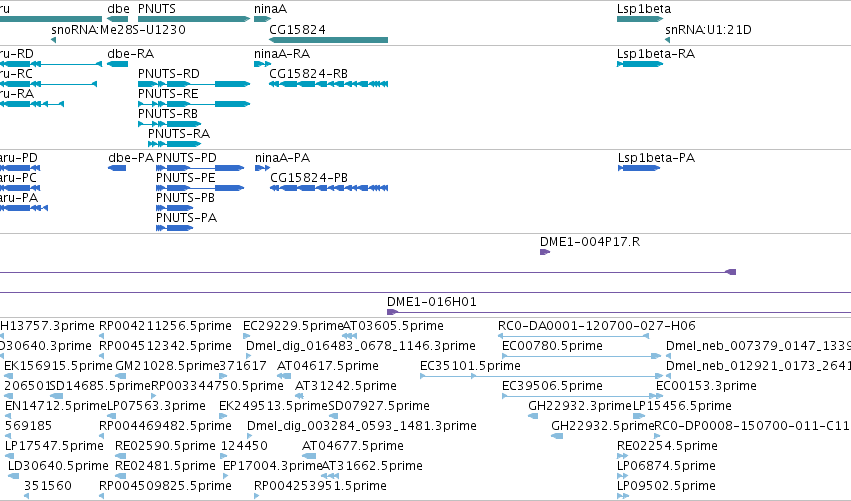
Task: Click the GH22932.3prime EST label
Action: [580, 405]
